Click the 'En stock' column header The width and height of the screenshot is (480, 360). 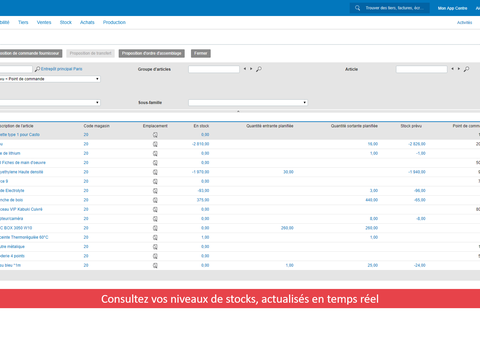pyautogui.click(x=201, y=126)
